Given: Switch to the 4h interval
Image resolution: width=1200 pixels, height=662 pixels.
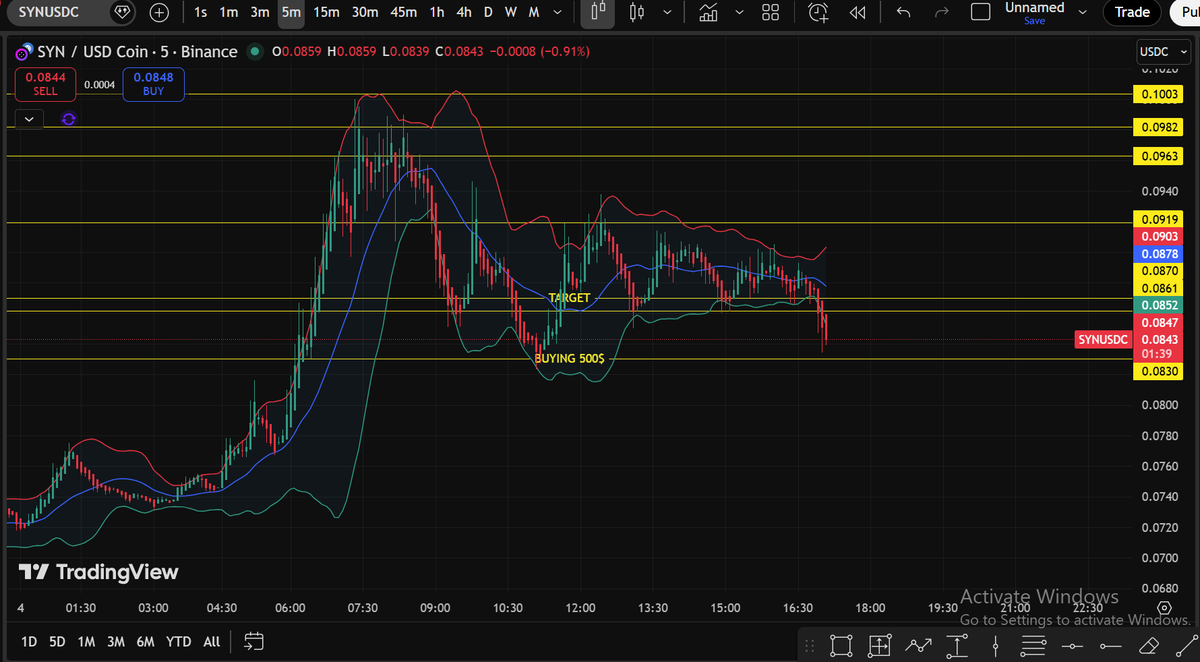Looking at the screenshot, I should (x=464, y=12).
